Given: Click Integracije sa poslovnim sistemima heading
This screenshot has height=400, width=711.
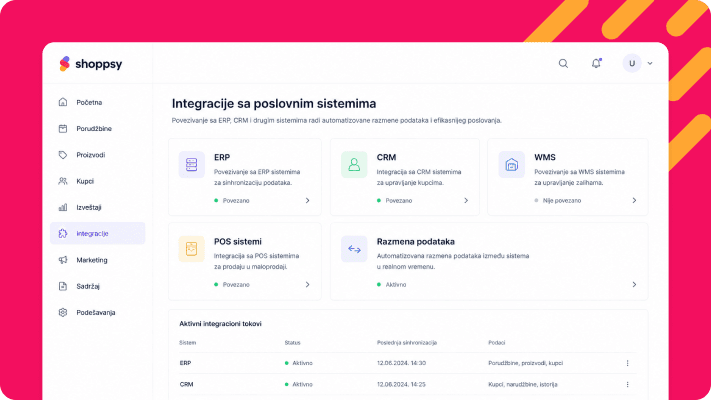Looking at the screenshot, I should click(274, 104).
